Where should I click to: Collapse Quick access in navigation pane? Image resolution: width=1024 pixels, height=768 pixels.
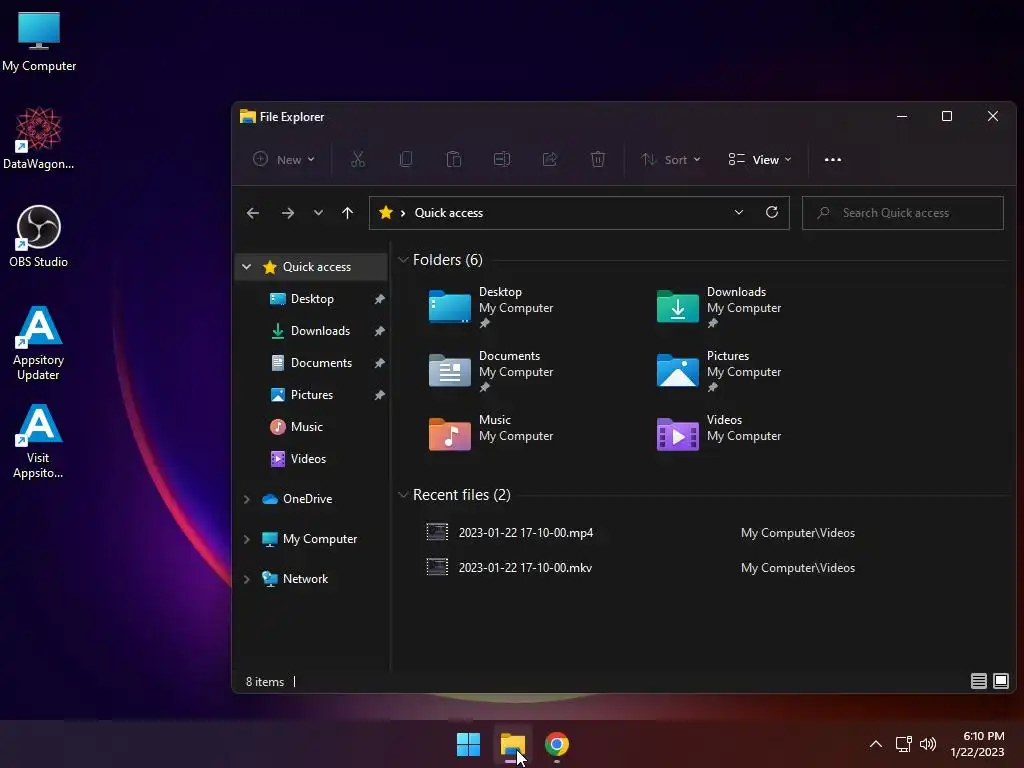point(246,266)
